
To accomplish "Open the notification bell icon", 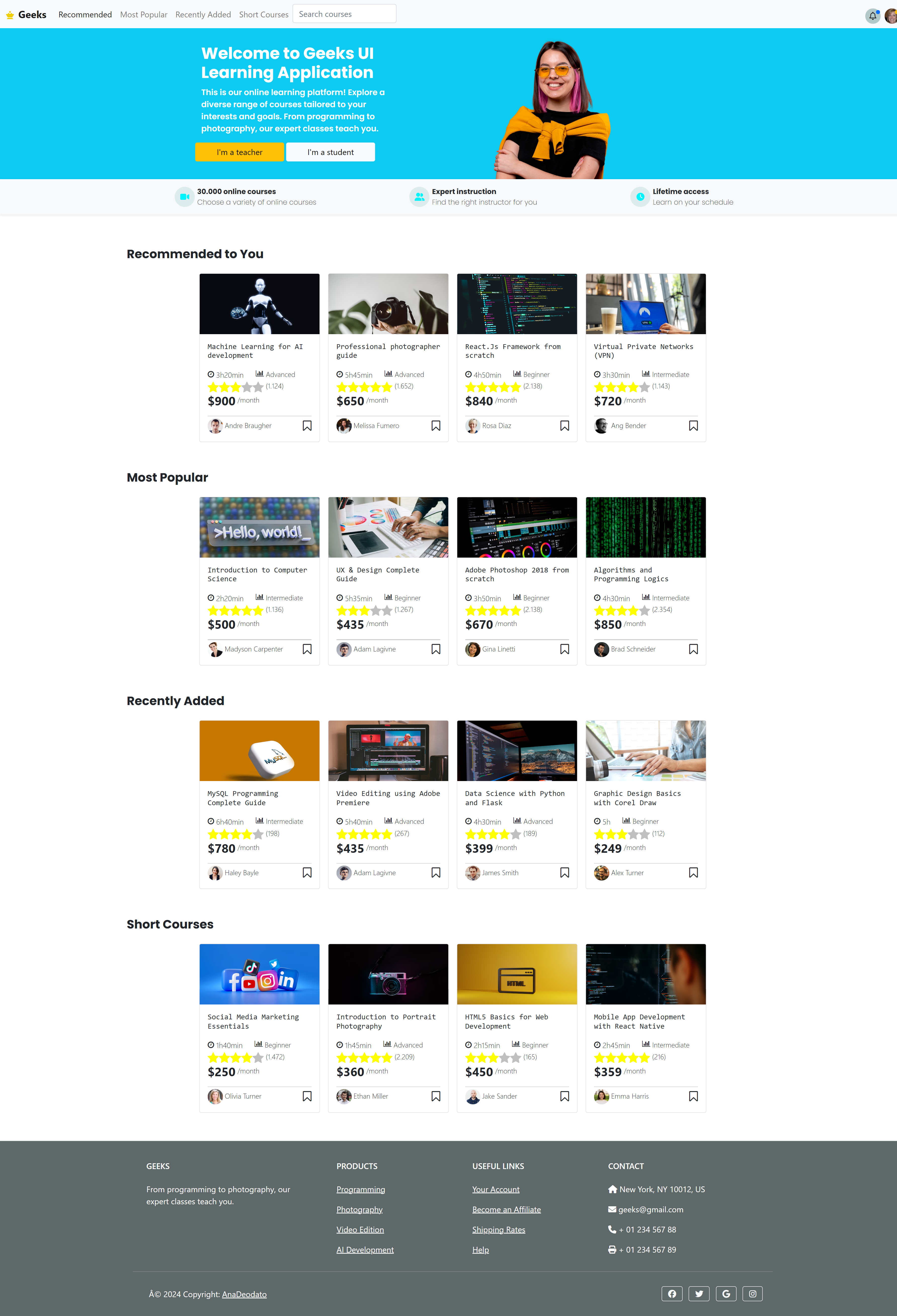I will click(x=872, y=16).
